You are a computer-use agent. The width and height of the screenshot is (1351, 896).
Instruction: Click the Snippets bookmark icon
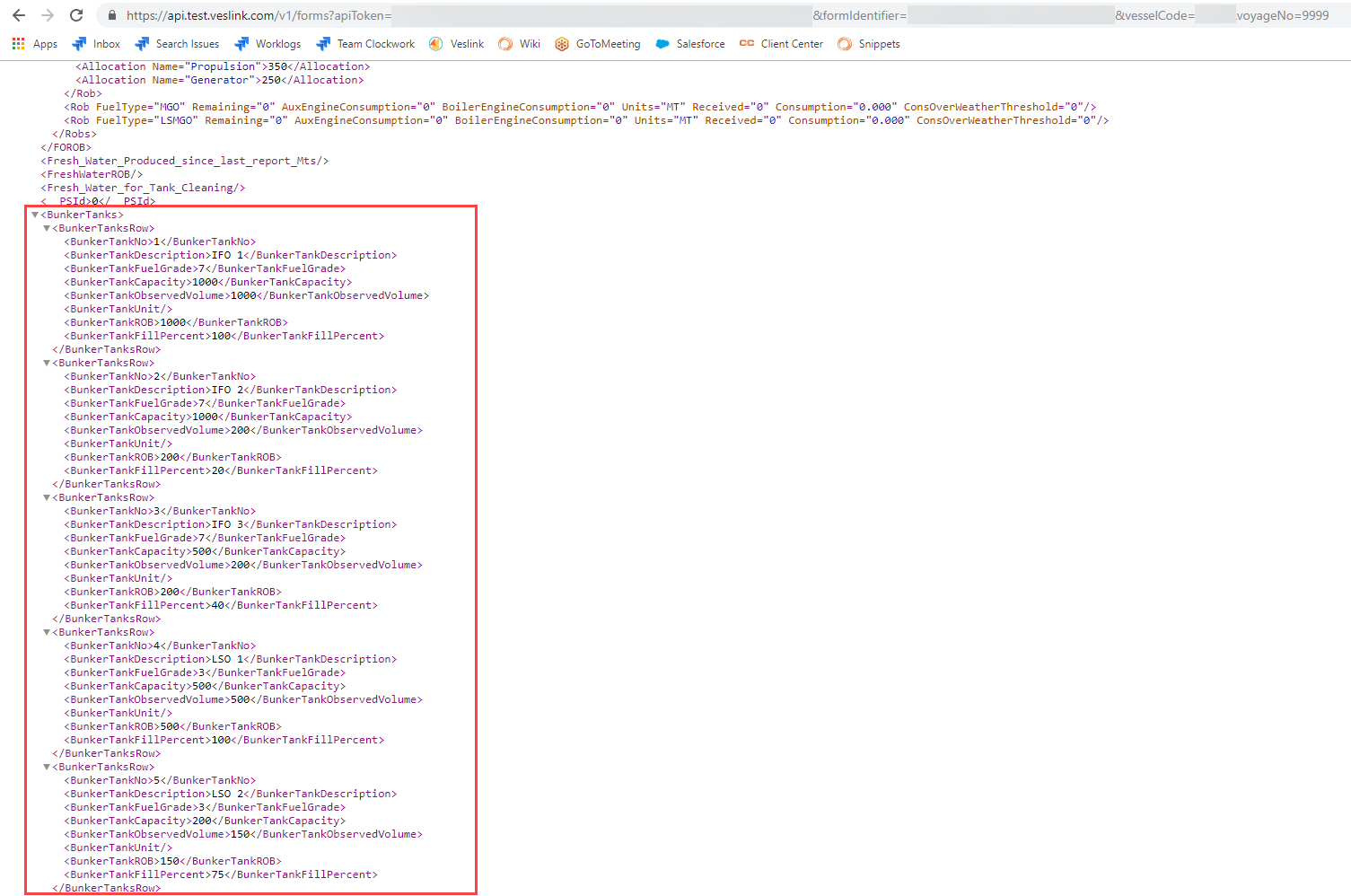point(845,43)
